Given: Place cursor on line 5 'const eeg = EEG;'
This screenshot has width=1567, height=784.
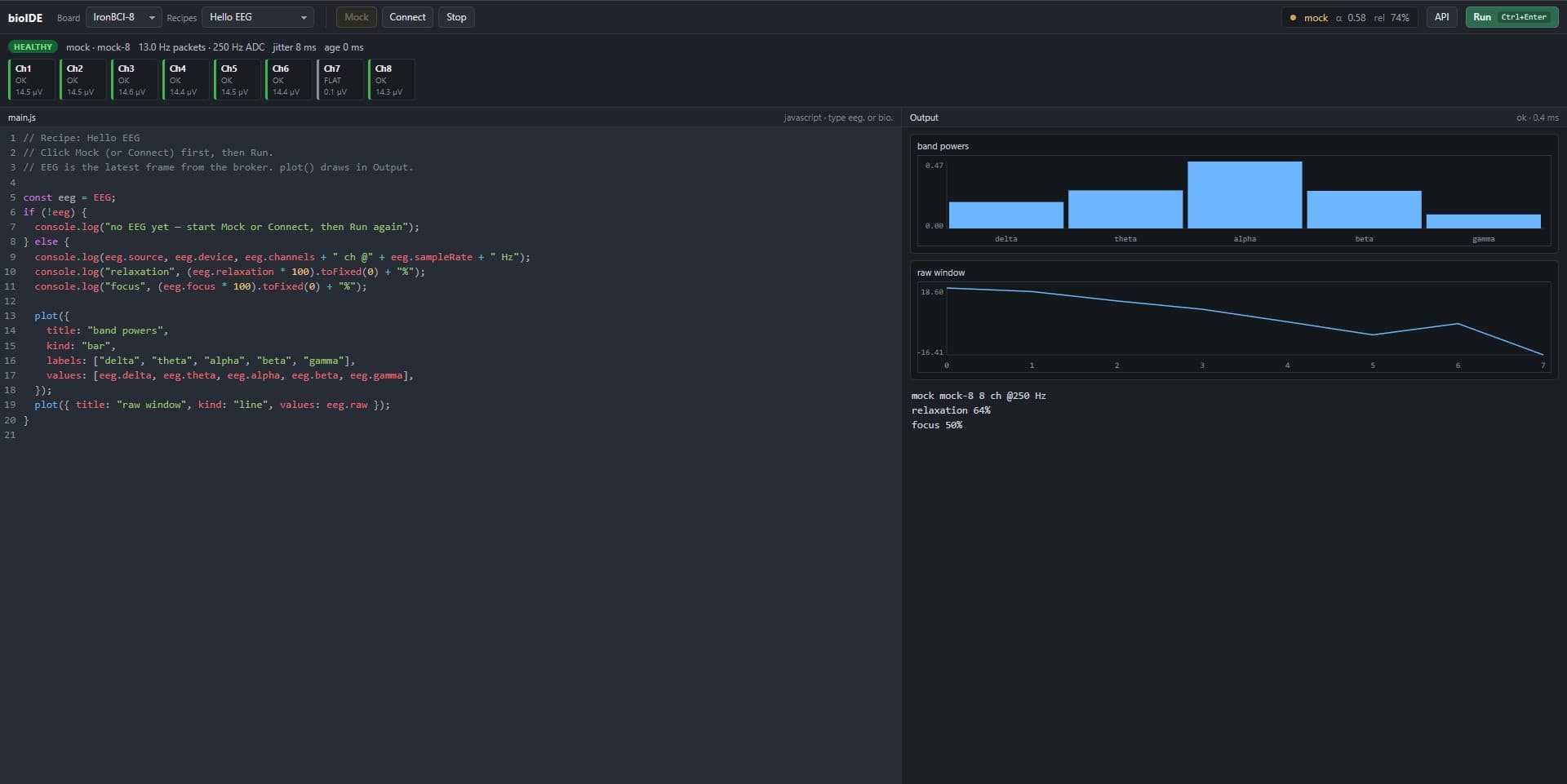Looking at the screenshot, I should coord(69,197).
